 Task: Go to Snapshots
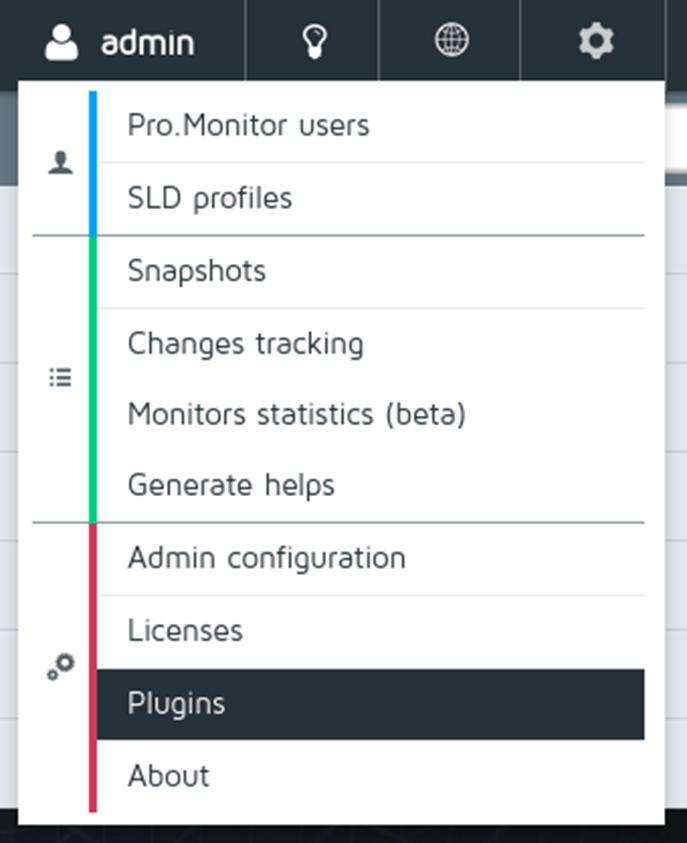click(x=197, y=271)
